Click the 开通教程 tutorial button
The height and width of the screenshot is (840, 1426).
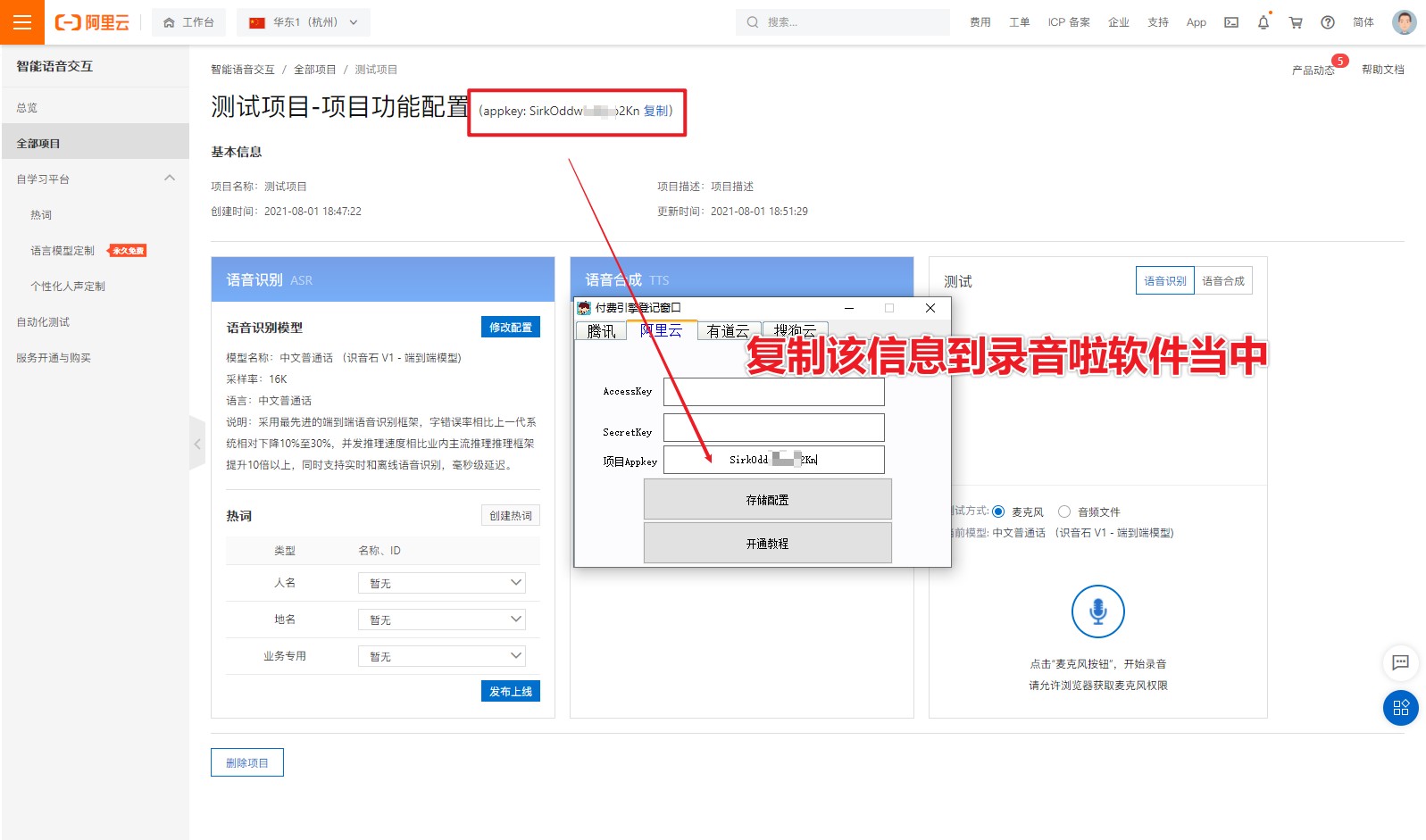[767, 543]
